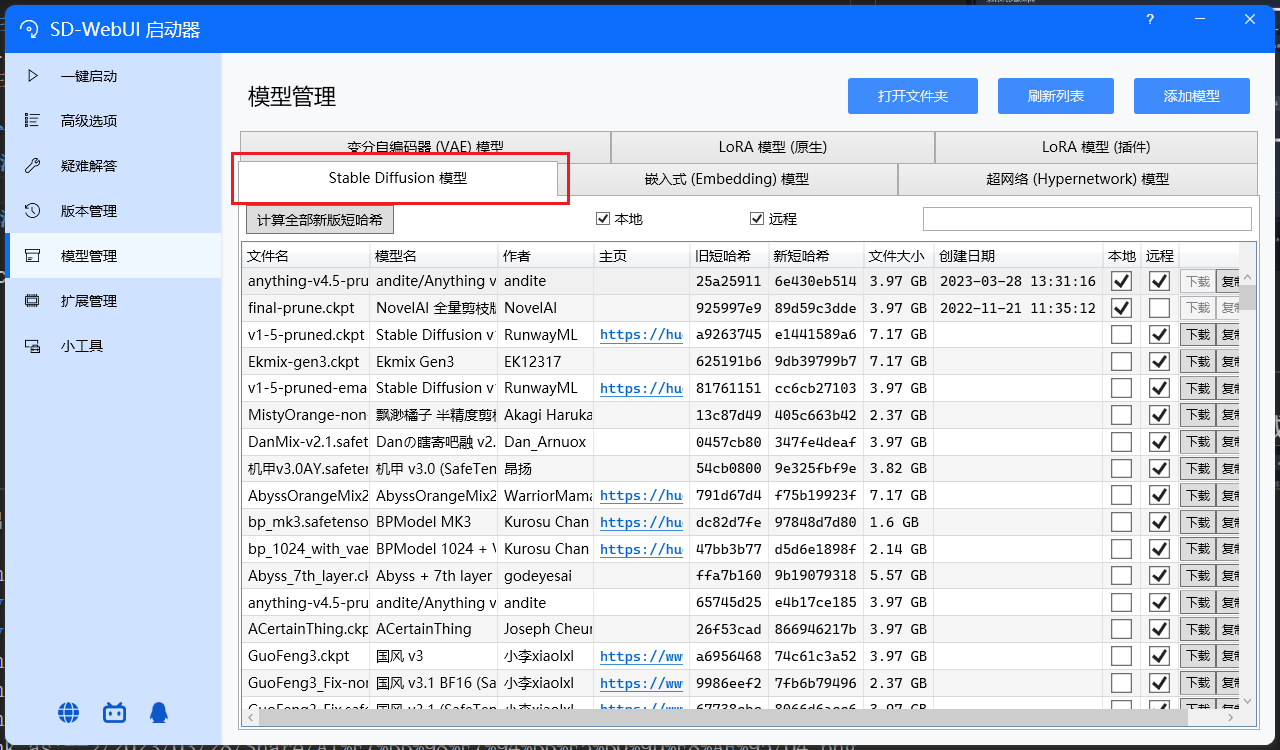Go to 高级选项 in the sidebar

pyautogui.click(x=113, y=121)
